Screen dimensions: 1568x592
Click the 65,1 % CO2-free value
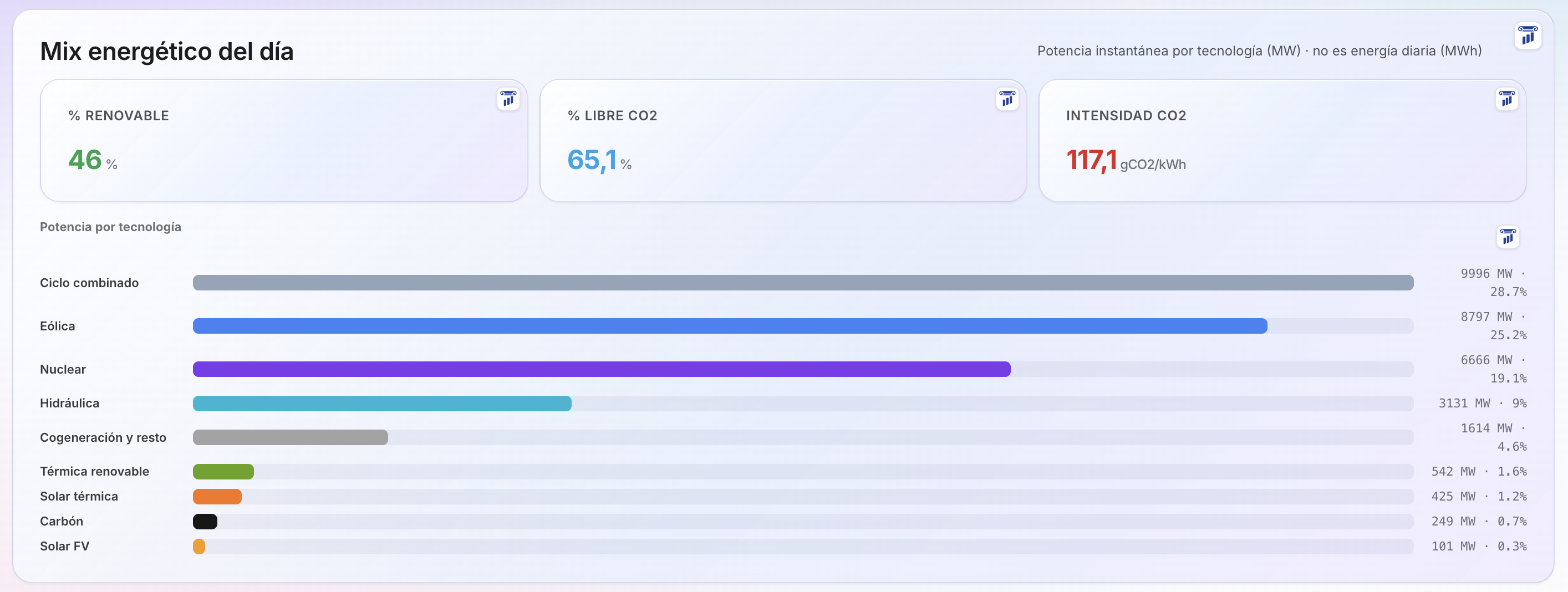tap(599, 161)
